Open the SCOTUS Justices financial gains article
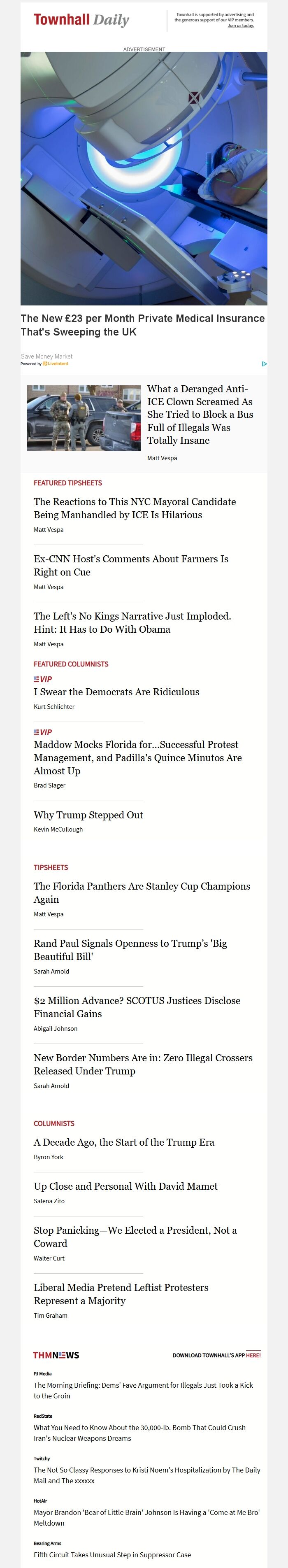This screenshot has width=288, height=1568. coord(137,1007)
